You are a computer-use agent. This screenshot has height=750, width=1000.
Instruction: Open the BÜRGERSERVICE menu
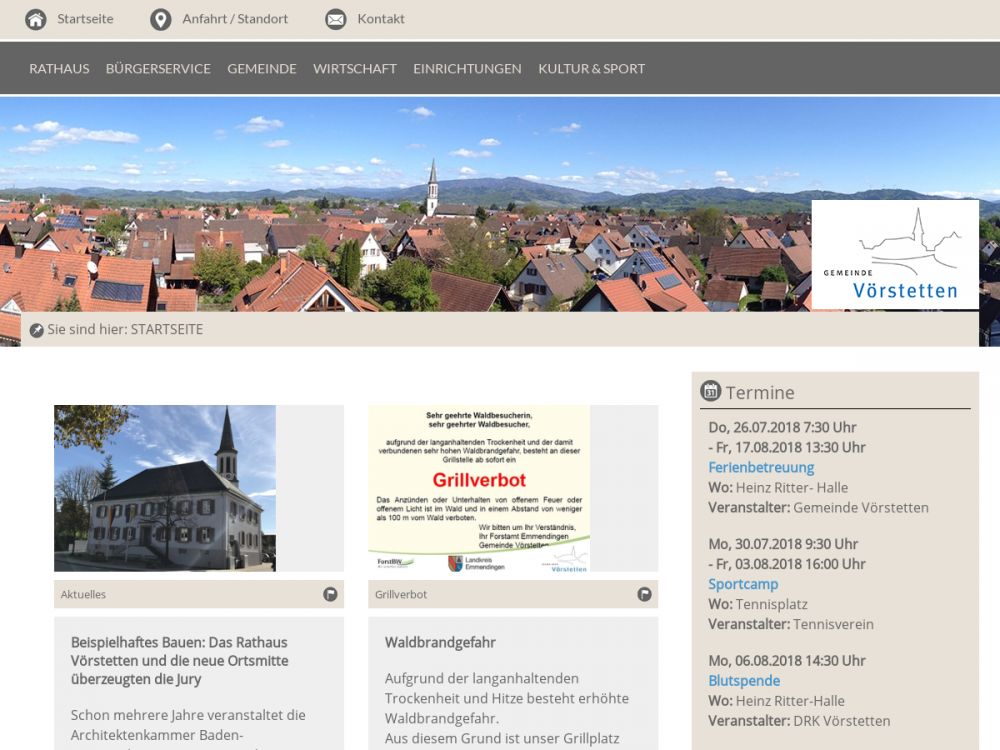pos(158,69)
